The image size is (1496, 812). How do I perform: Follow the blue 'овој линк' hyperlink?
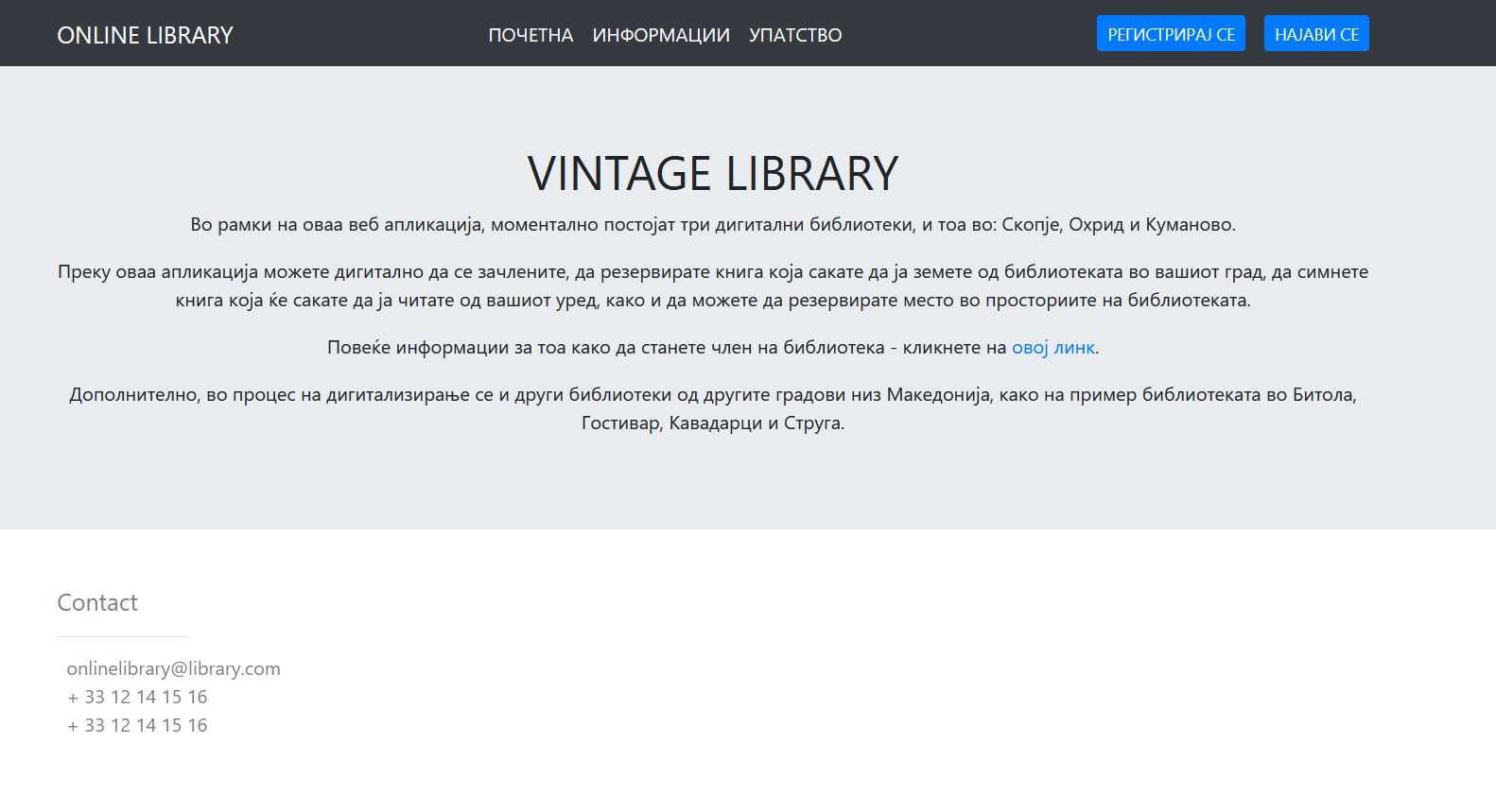click(x=1052, y=347)
